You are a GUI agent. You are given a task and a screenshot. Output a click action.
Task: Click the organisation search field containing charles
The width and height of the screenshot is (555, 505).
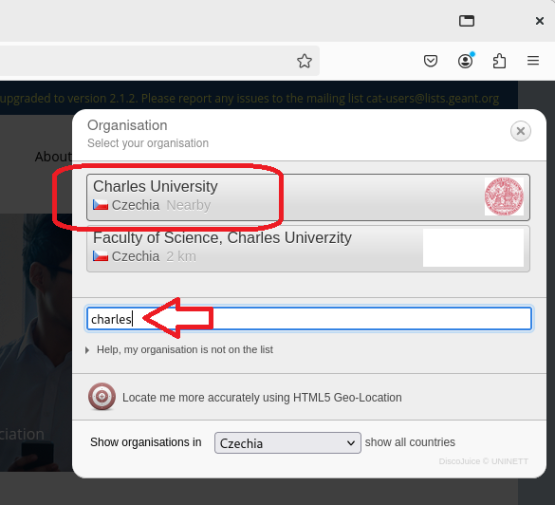[x=309, y=319]
